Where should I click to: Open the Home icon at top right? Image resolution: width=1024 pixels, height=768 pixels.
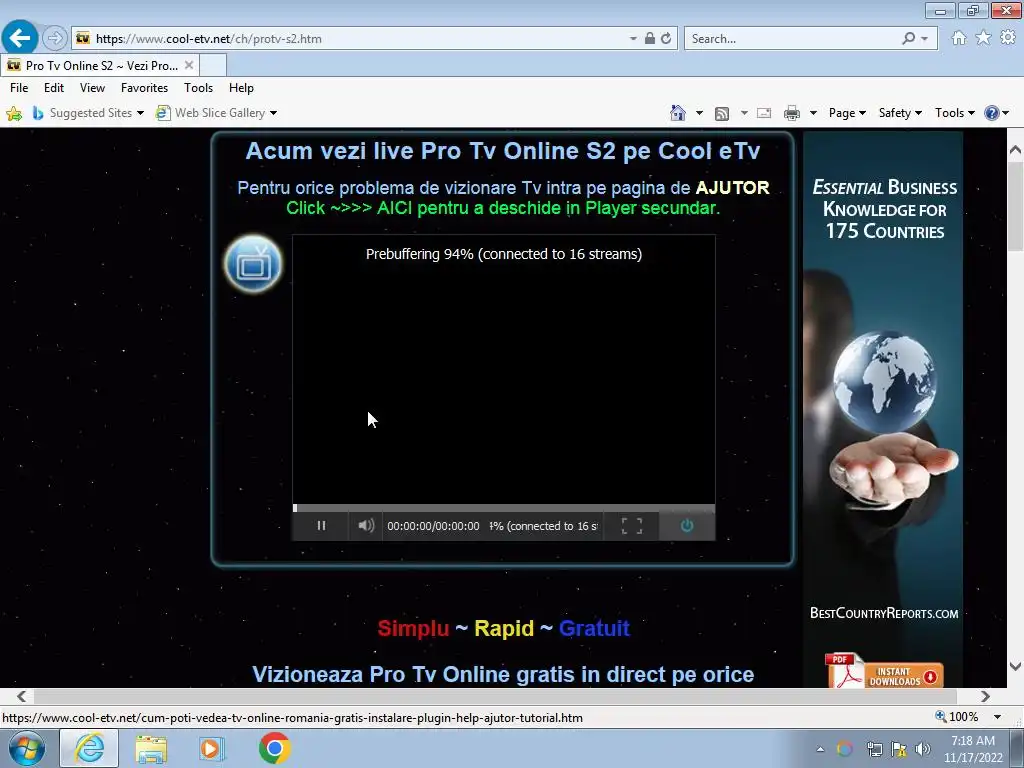959,38
